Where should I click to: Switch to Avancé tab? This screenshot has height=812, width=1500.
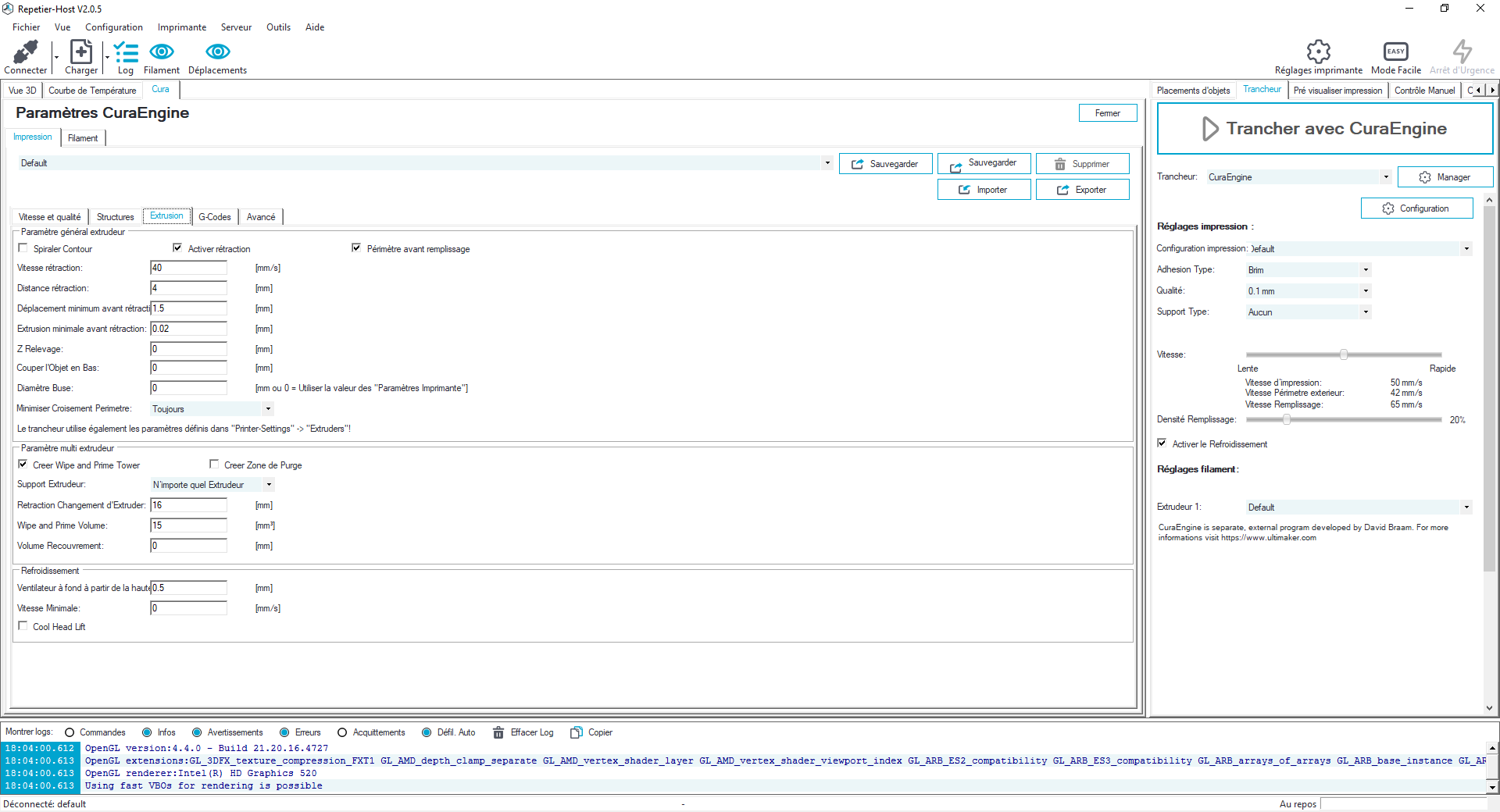pyautogui.click(x=261, y=217)
